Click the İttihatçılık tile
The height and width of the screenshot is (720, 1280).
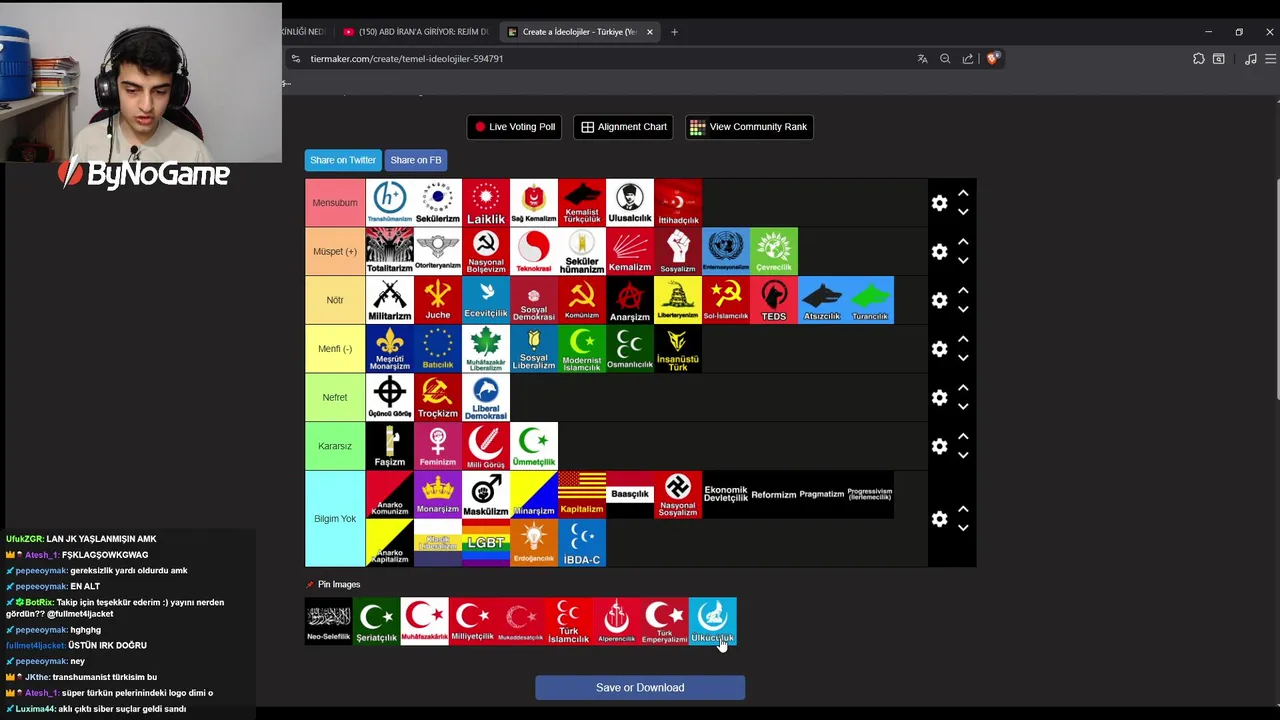(677, 203)
